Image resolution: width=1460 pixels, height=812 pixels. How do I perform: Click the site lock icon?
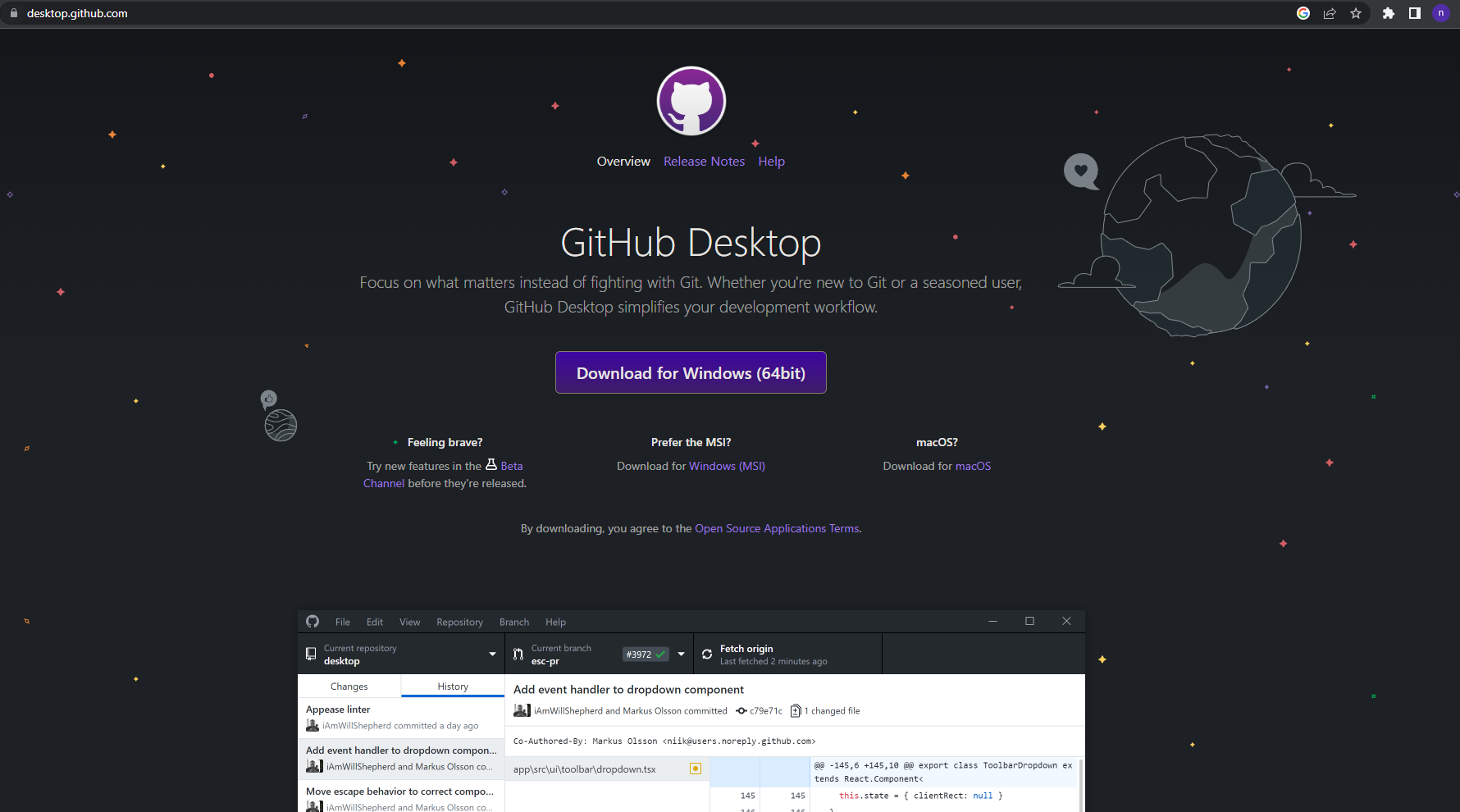click(13, 13)
